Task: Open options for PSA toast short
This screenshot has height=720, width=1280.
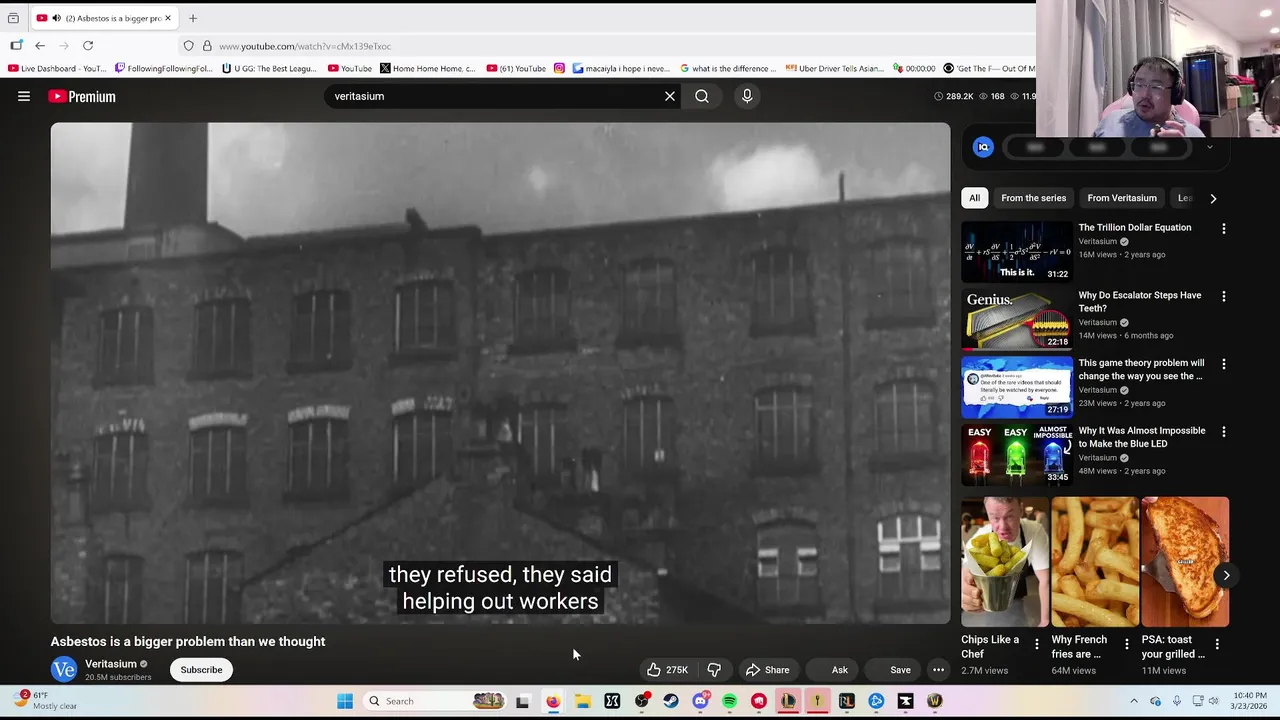Action: tap(1217, 645)
